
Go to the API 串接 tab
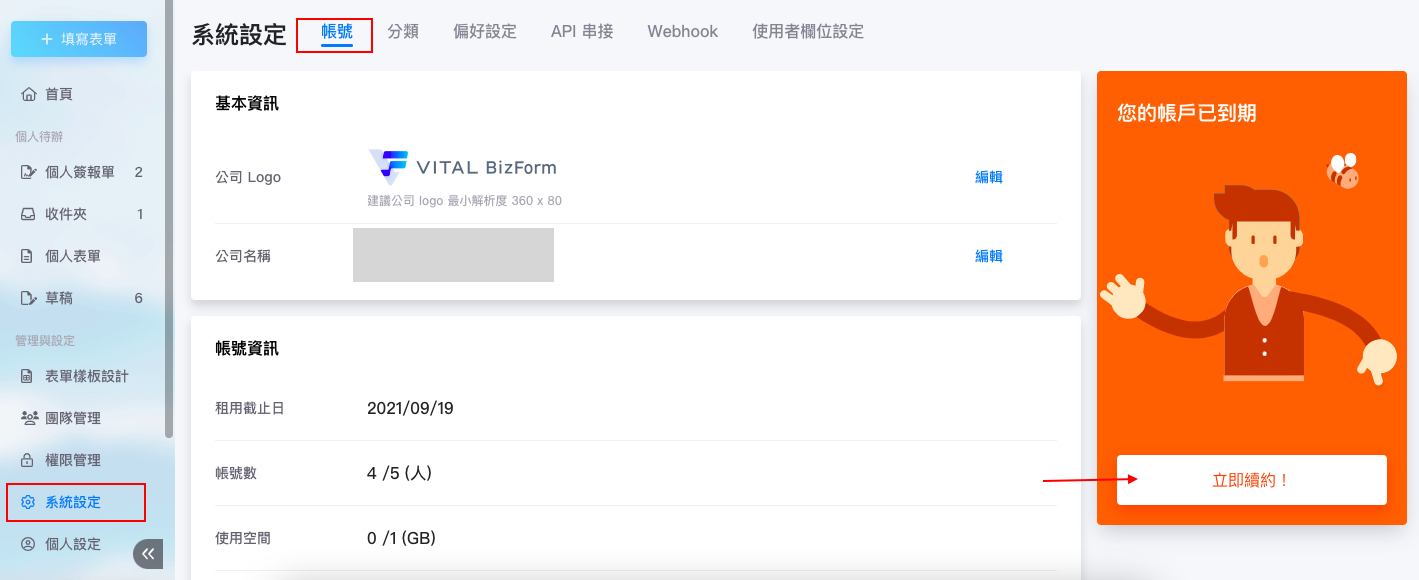pos(582,32)
